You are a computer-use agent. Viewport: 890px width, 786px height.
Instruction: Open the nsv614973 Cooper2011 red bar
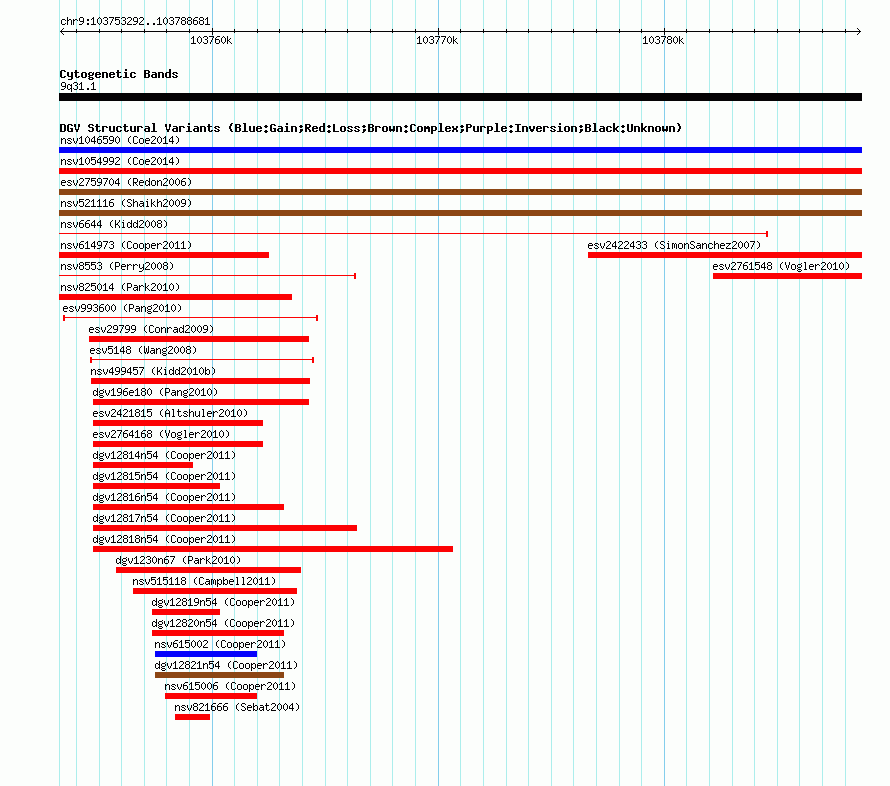tap(164, 255)
